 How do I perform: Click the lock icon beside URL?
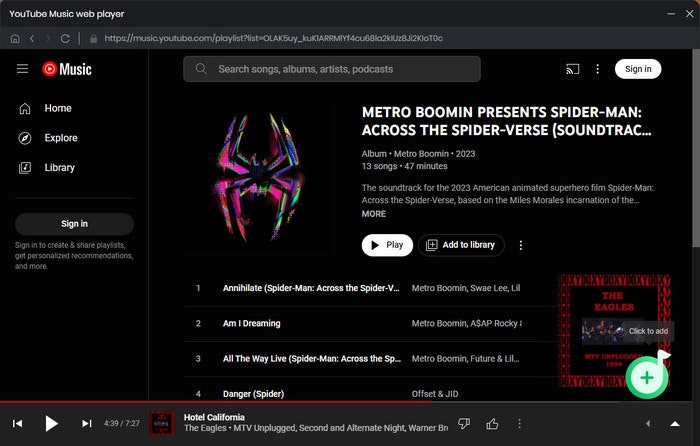(x=93, y=39)
